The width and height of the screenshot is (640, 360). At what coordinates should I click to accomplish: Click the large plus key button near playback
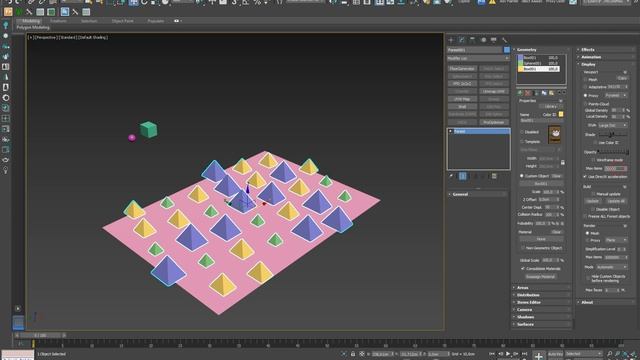click(x=538, y=356)
